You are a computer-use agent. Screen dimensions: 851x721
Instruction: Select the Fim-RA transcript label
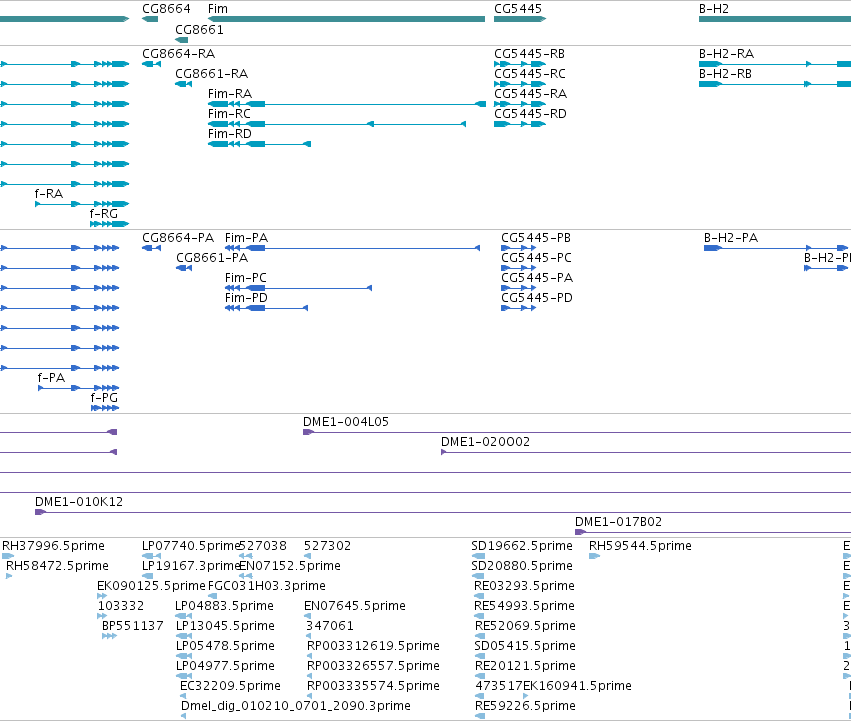pos(230,94)
